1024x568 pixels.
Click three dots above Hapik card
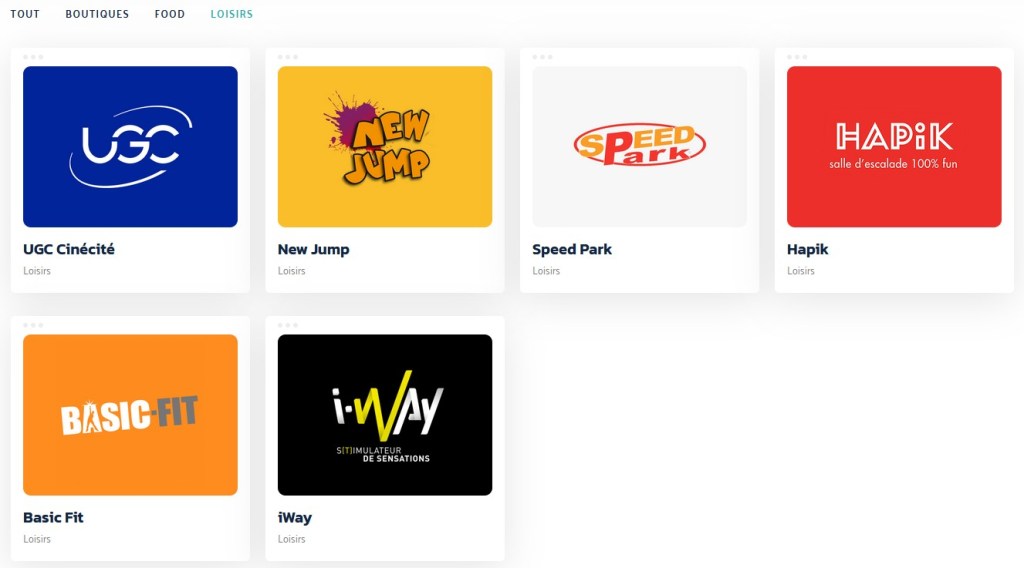tap(797, 57)
